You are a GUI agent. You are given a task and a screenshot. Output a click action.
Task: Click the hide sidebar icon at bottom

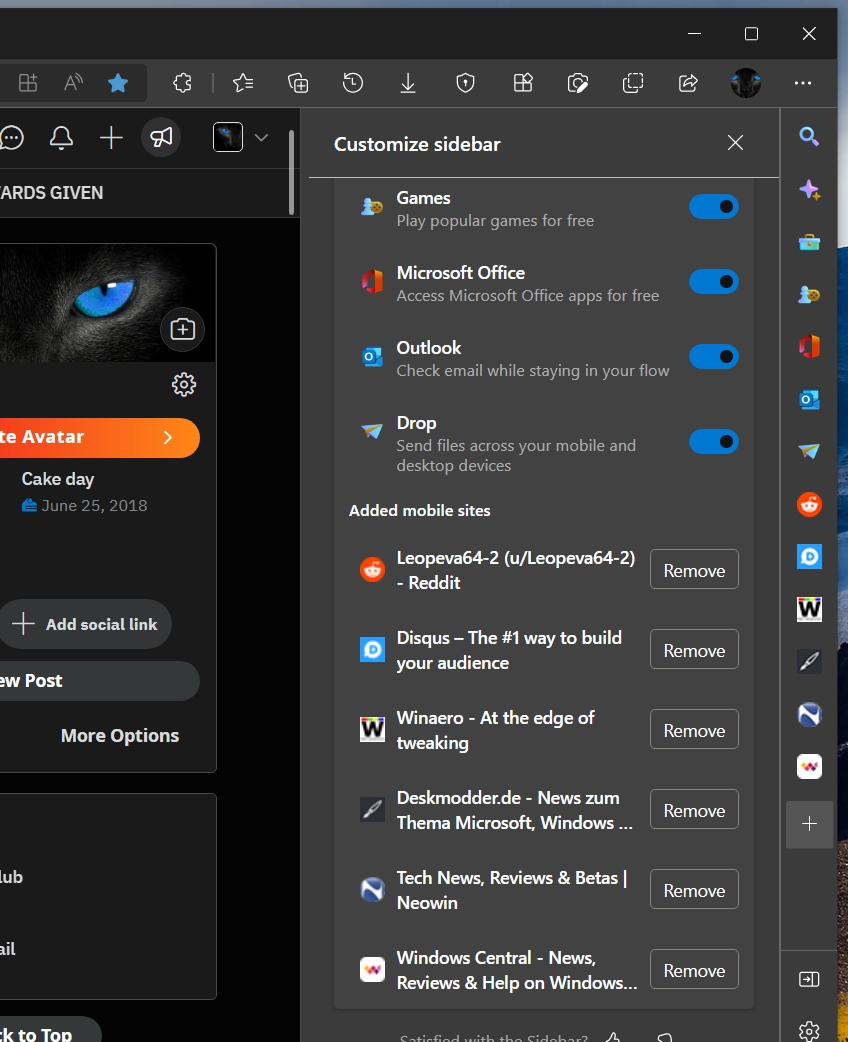click(x=809, y=979)
